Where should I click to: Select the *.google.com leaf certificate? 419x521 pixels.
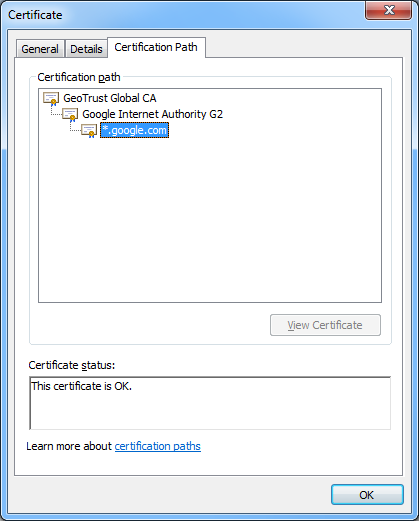point(134,130)
